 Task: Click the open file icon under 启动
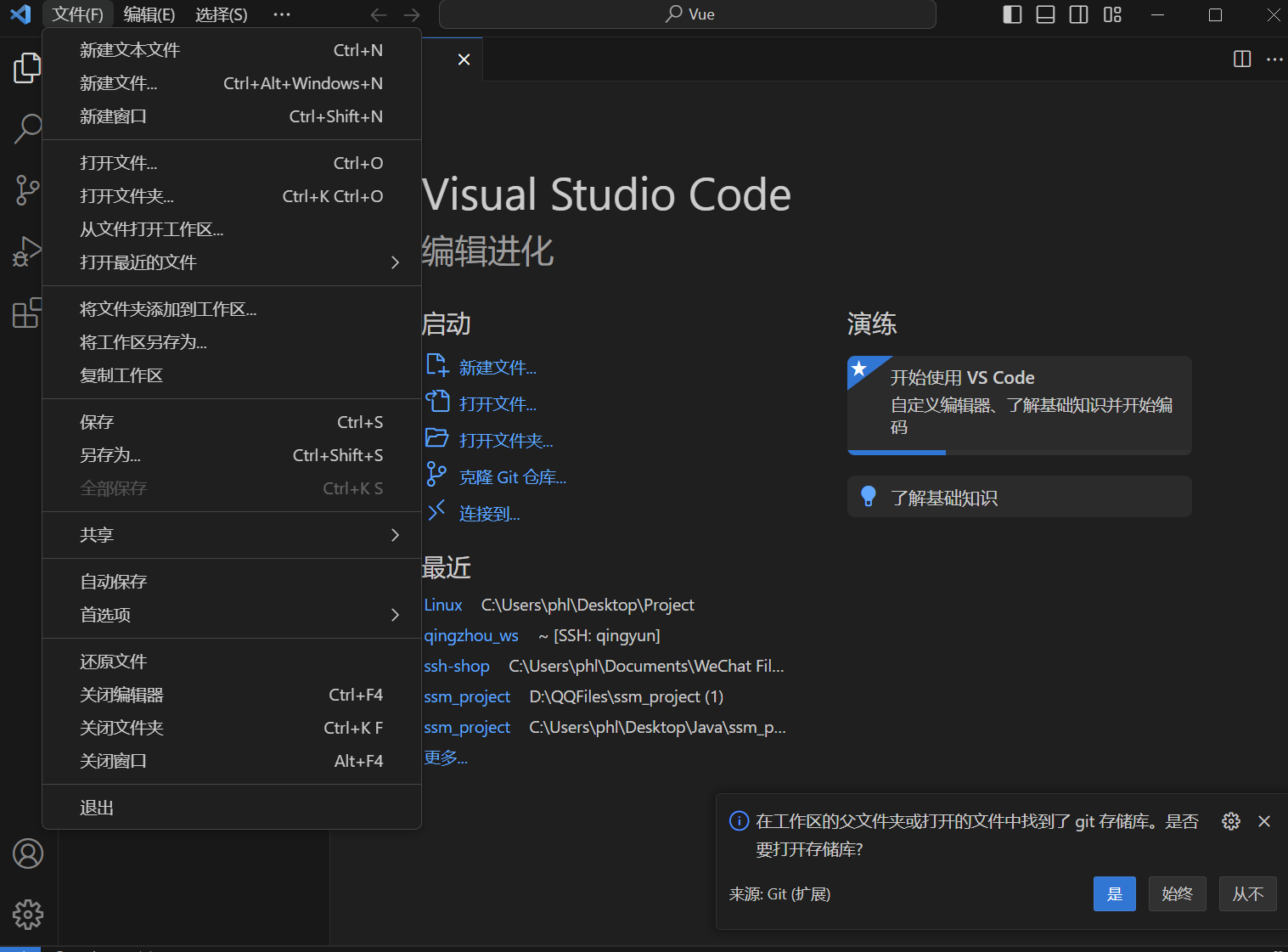pos(437,402)
